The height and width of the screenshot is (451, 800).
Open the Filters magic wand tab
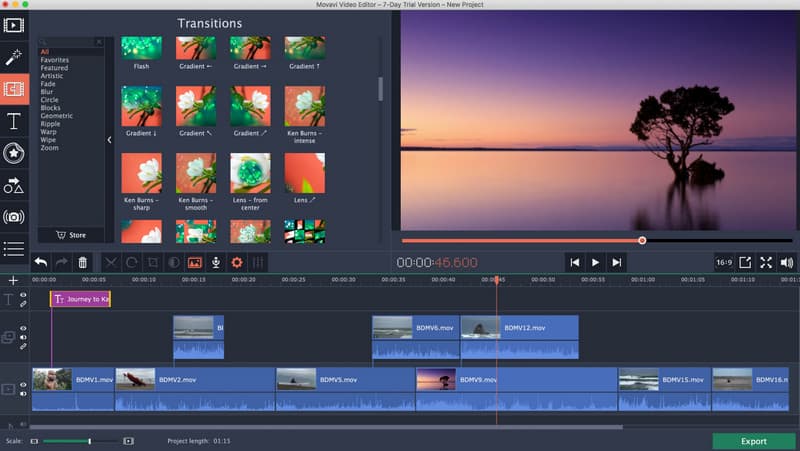(x=14, y=57)
